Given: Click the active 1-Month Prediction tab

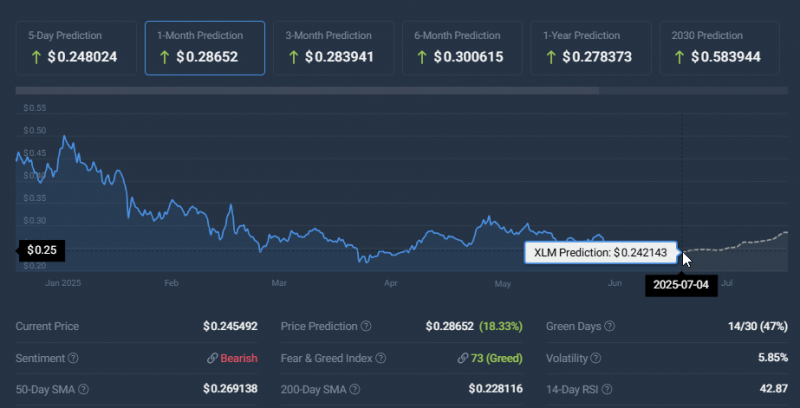Looking at the screenshot, I should pos(204,47).
